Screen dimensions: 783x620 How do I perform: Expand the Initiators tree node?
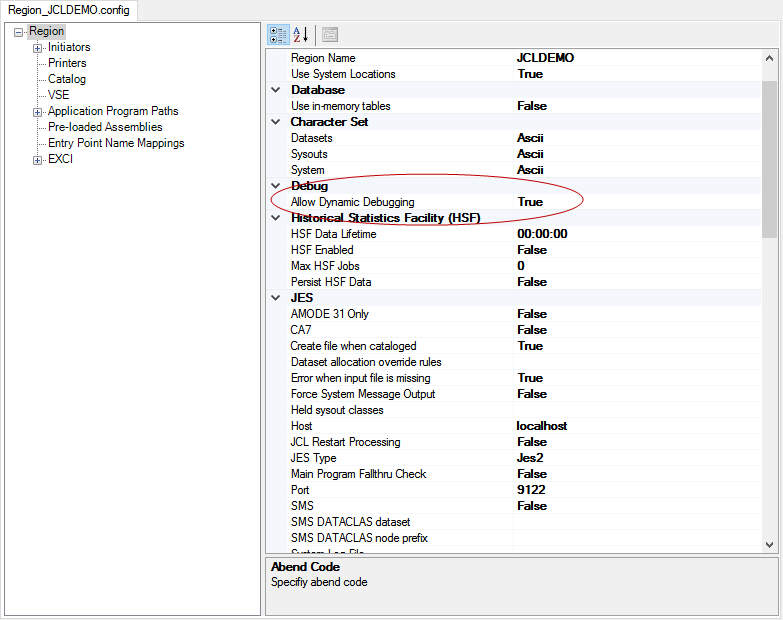[x=38, y=48]
